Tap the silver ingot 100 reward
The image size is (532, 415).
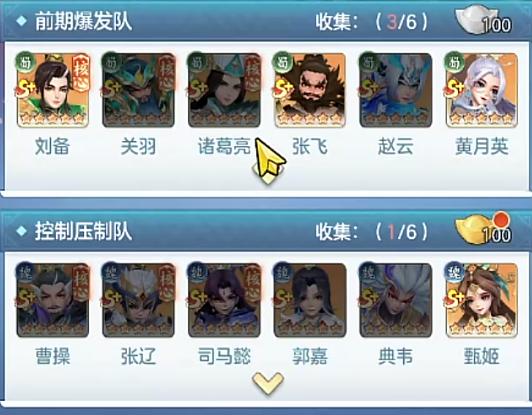(482, 20)
